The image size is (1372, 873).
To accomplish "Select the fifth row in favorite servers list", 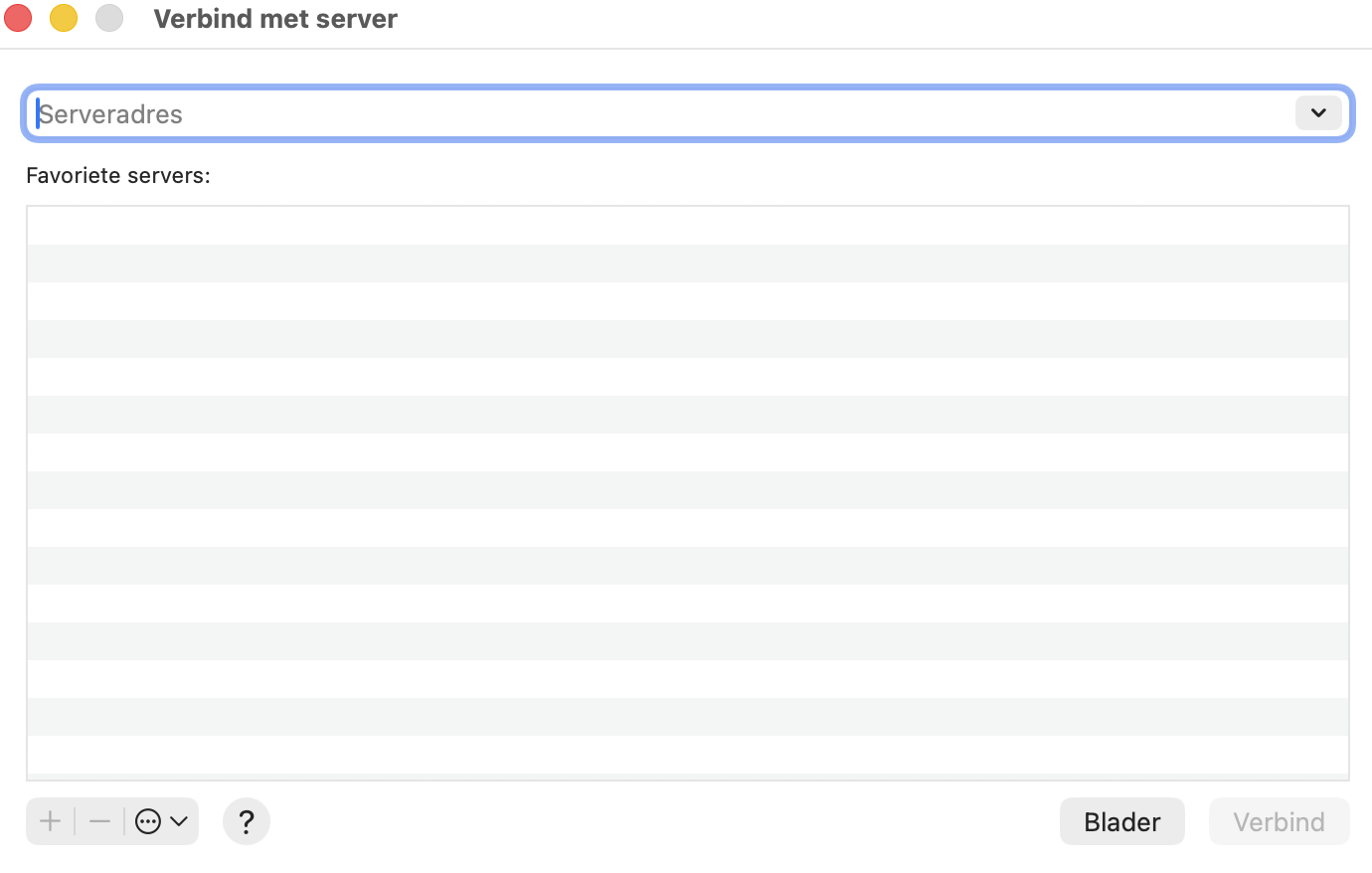I will (x=687, y=377).
